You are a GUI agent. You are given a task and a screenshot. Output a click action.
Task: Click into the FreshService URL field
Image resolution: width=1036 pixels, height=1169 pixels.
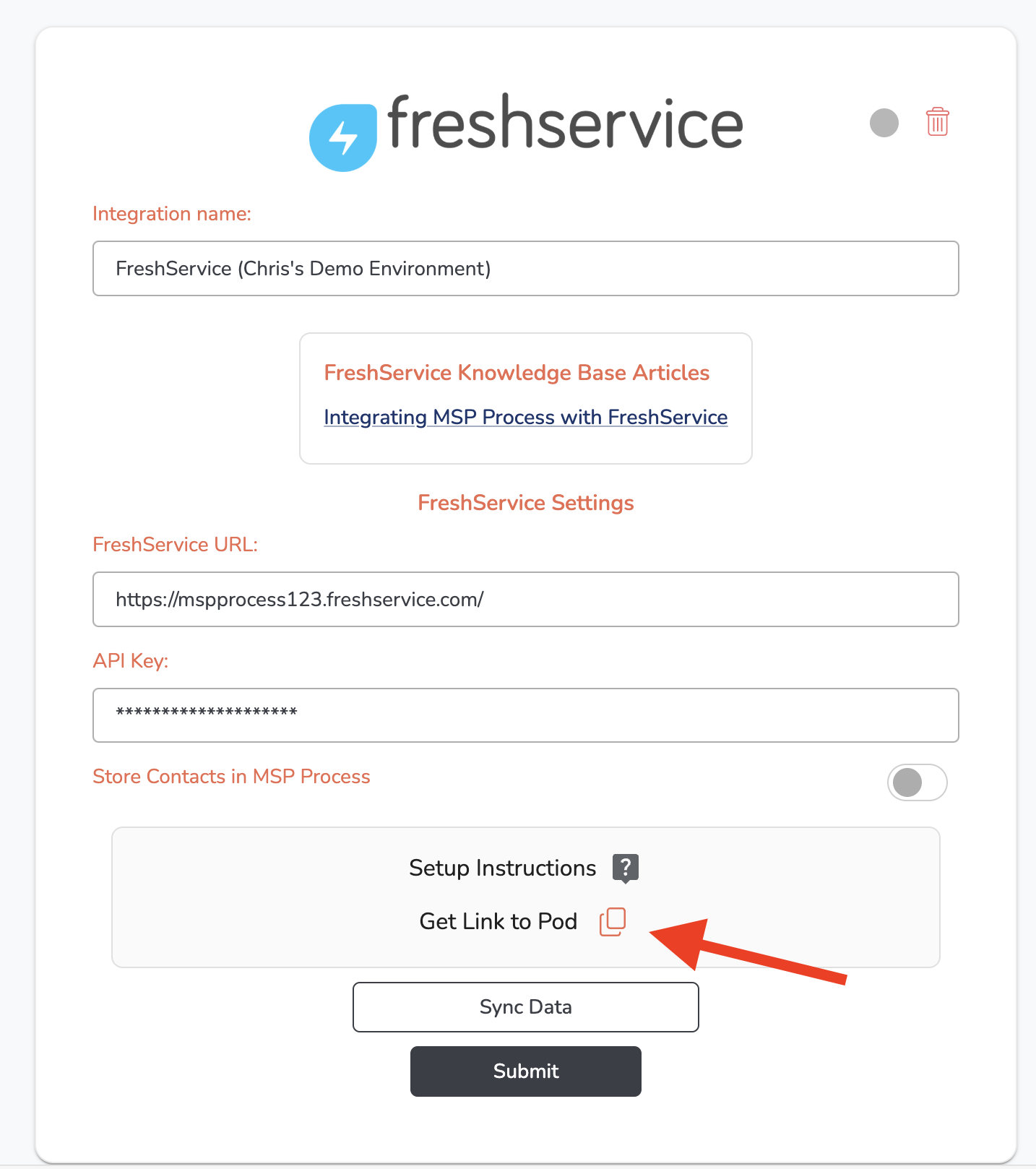(525, 600)
